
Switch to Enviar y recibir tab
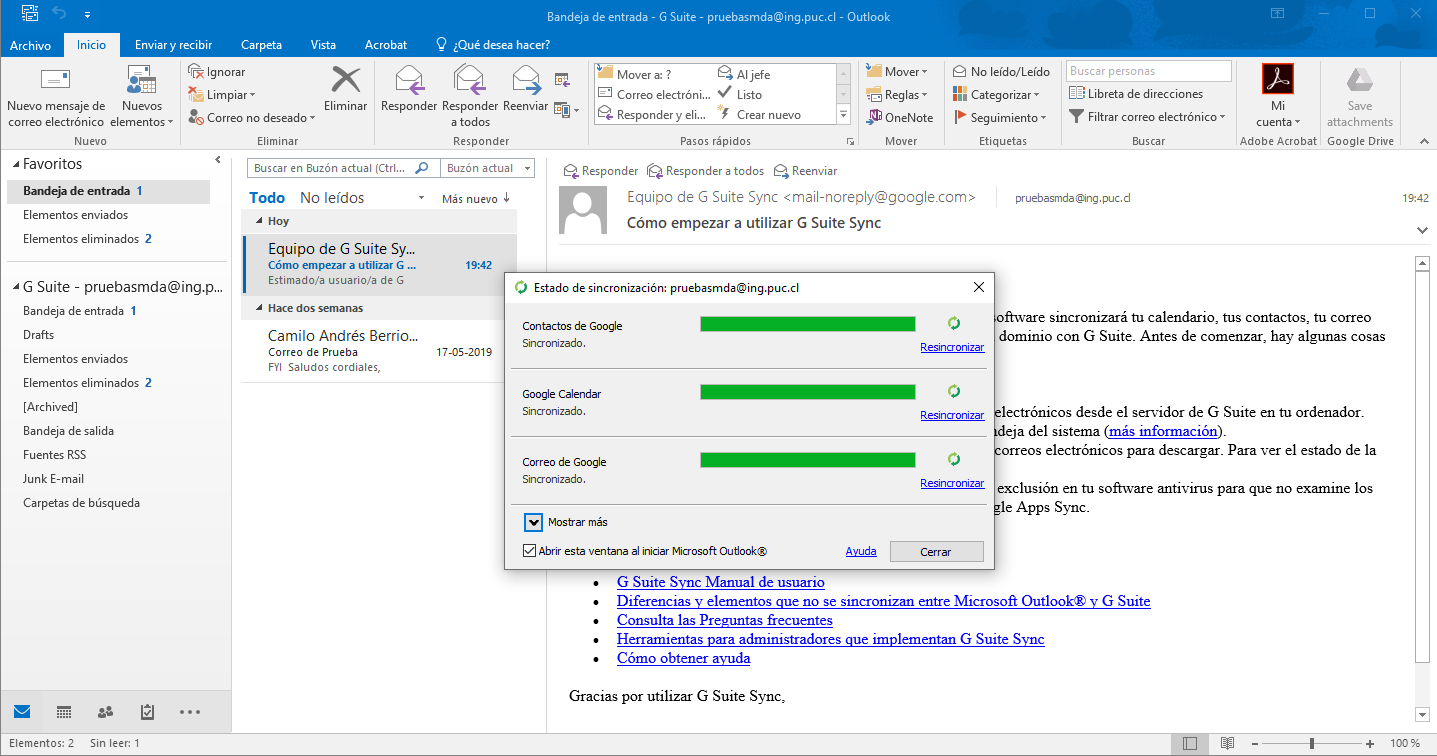[x=174, y=45]
